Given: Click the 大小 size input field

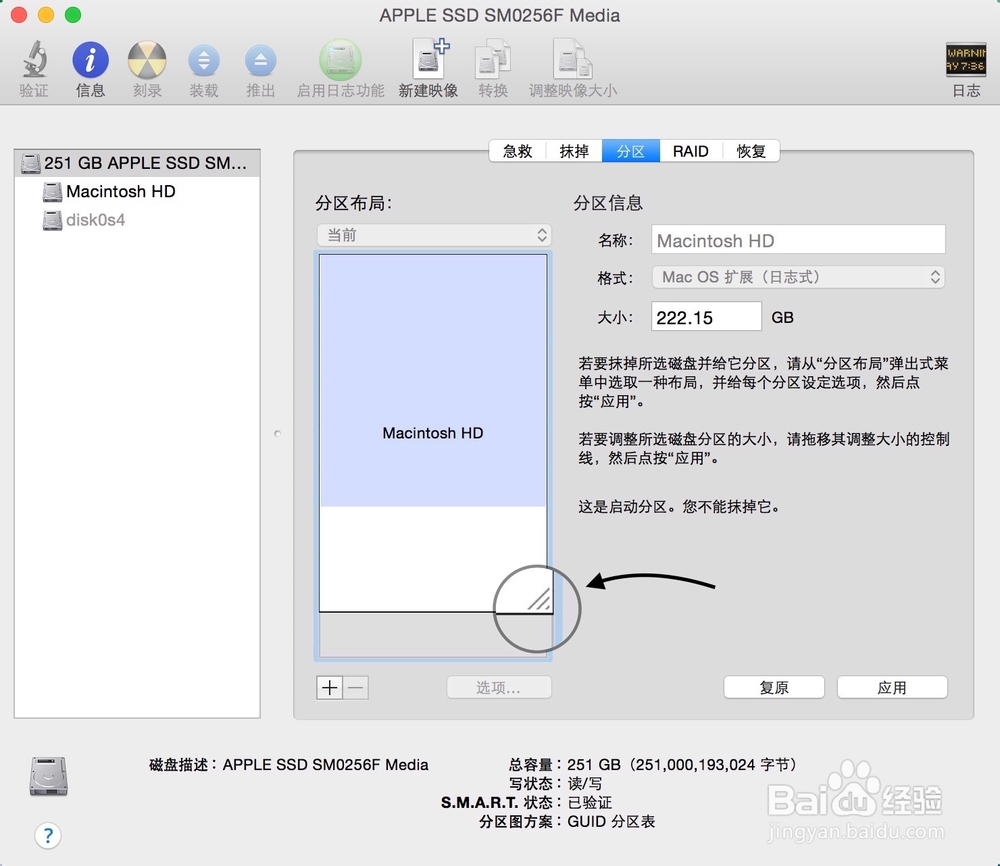Looking at the screenshot, I should (705, 316).
